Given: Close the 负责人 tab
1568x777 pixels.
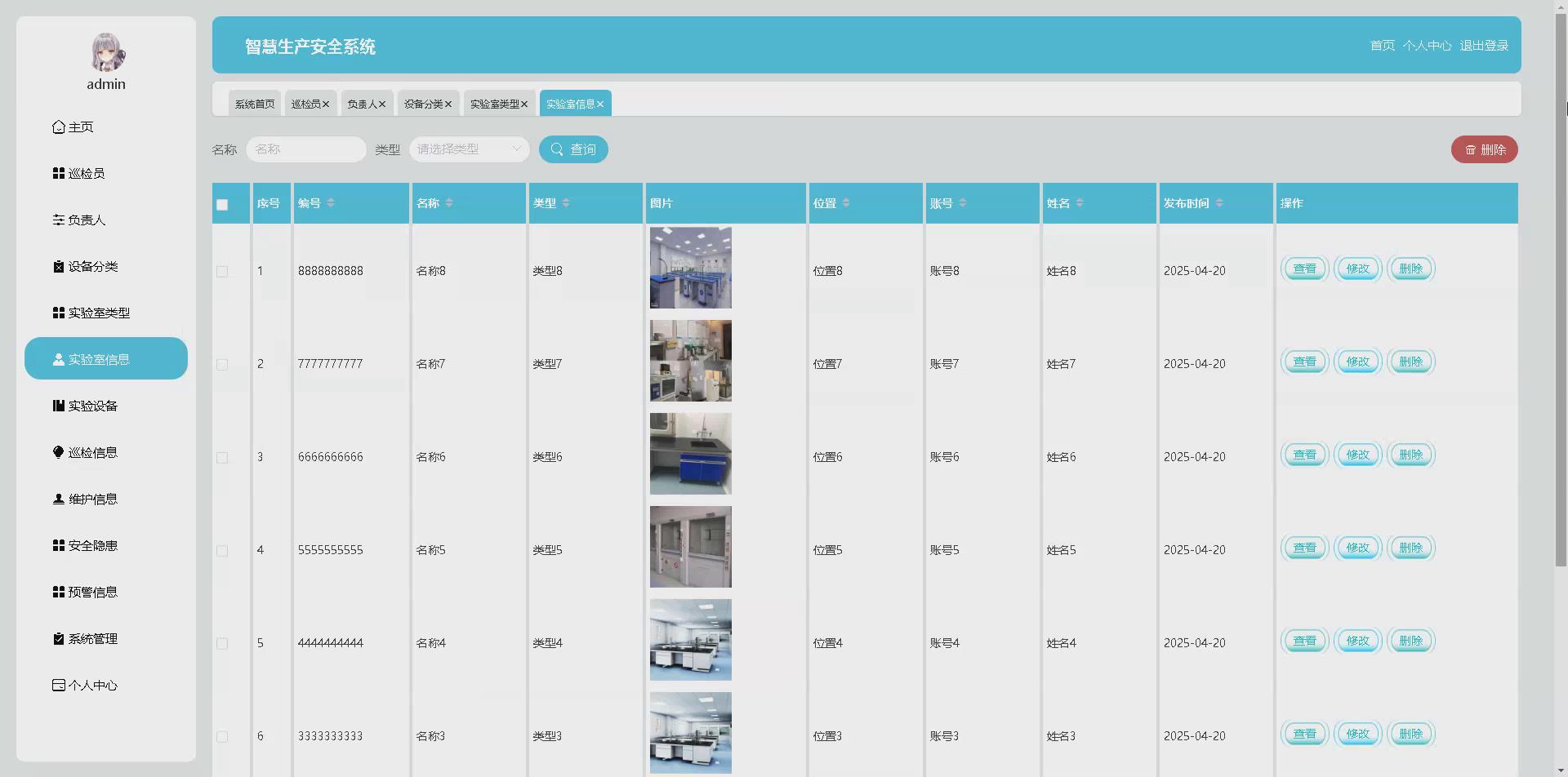Looking at the screenshot, I should pyautogui.click(x=382, y=104).
